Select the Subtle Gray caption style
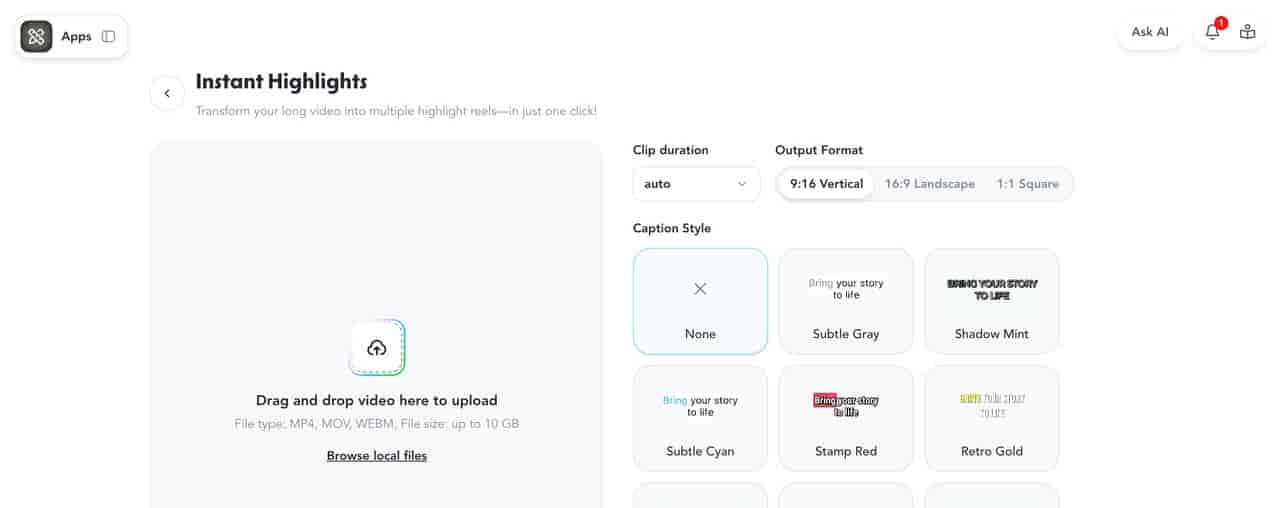The width and height of the screenshot is (1280, 508). pos(846,301)
